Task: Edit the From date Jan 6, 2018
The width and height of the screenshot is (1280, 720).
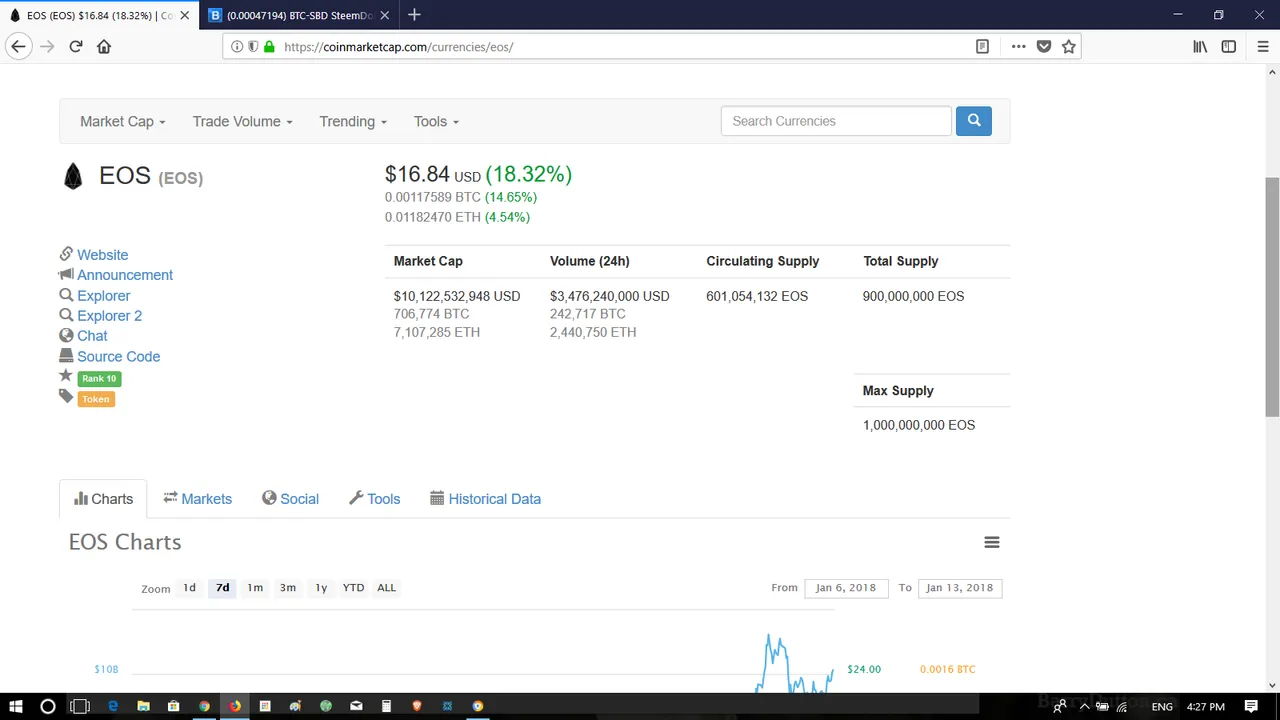Action: [845, 588]
